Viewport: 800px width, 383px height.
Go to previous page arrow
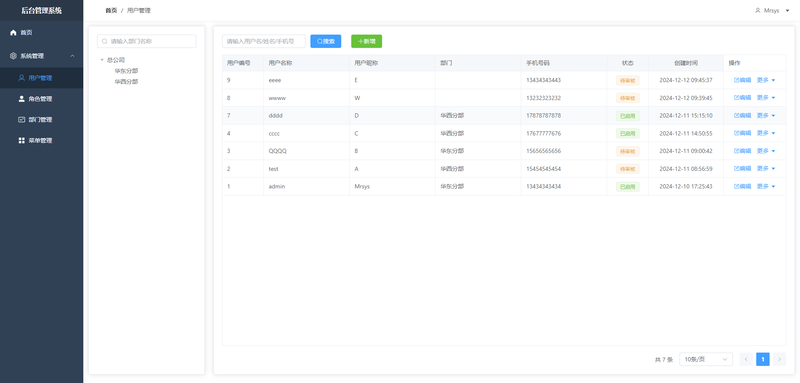[x=745, y=360]
